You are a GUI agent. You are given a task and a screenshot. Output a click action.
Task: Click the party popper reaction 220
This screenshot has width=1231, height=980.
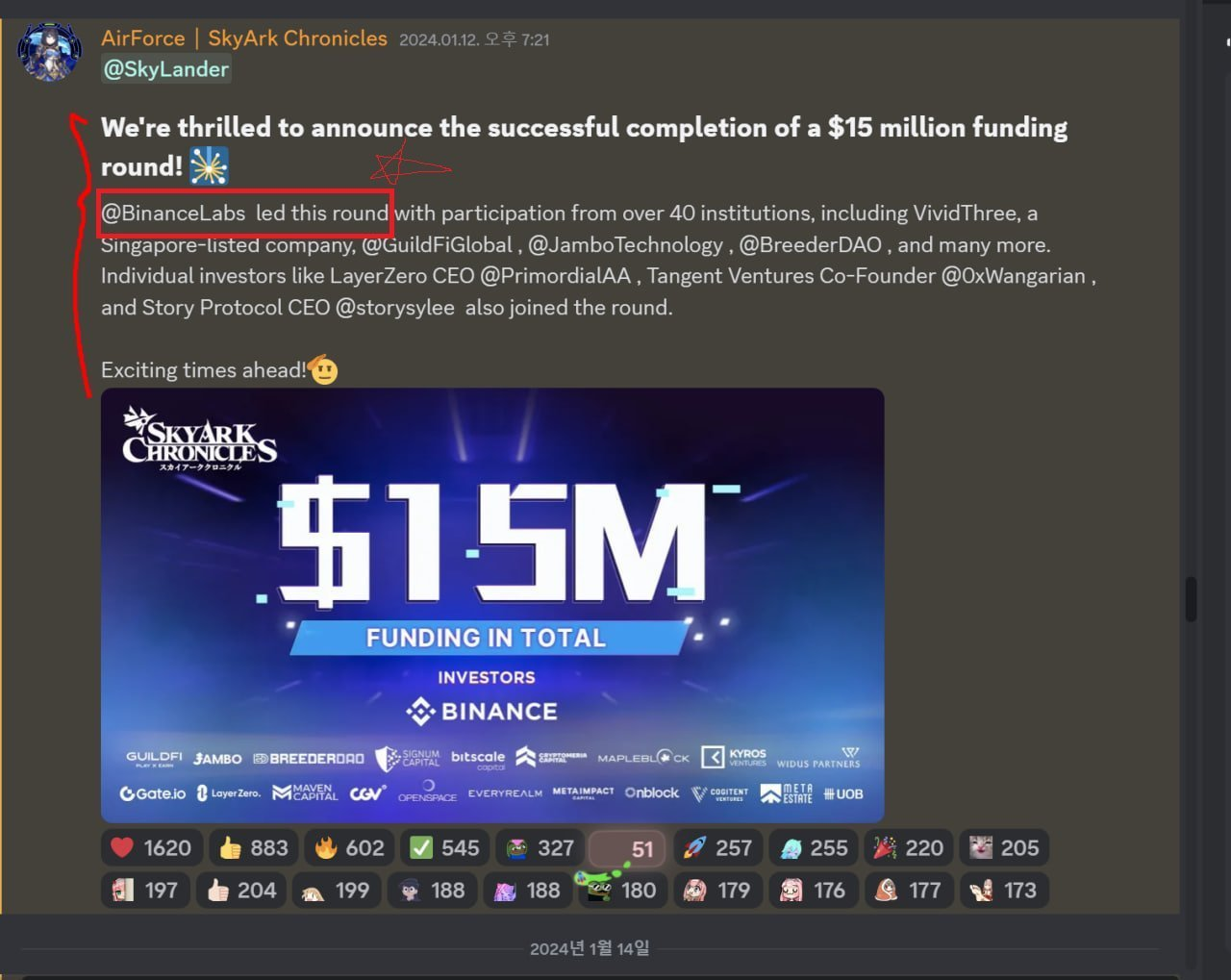click(908, 847)
